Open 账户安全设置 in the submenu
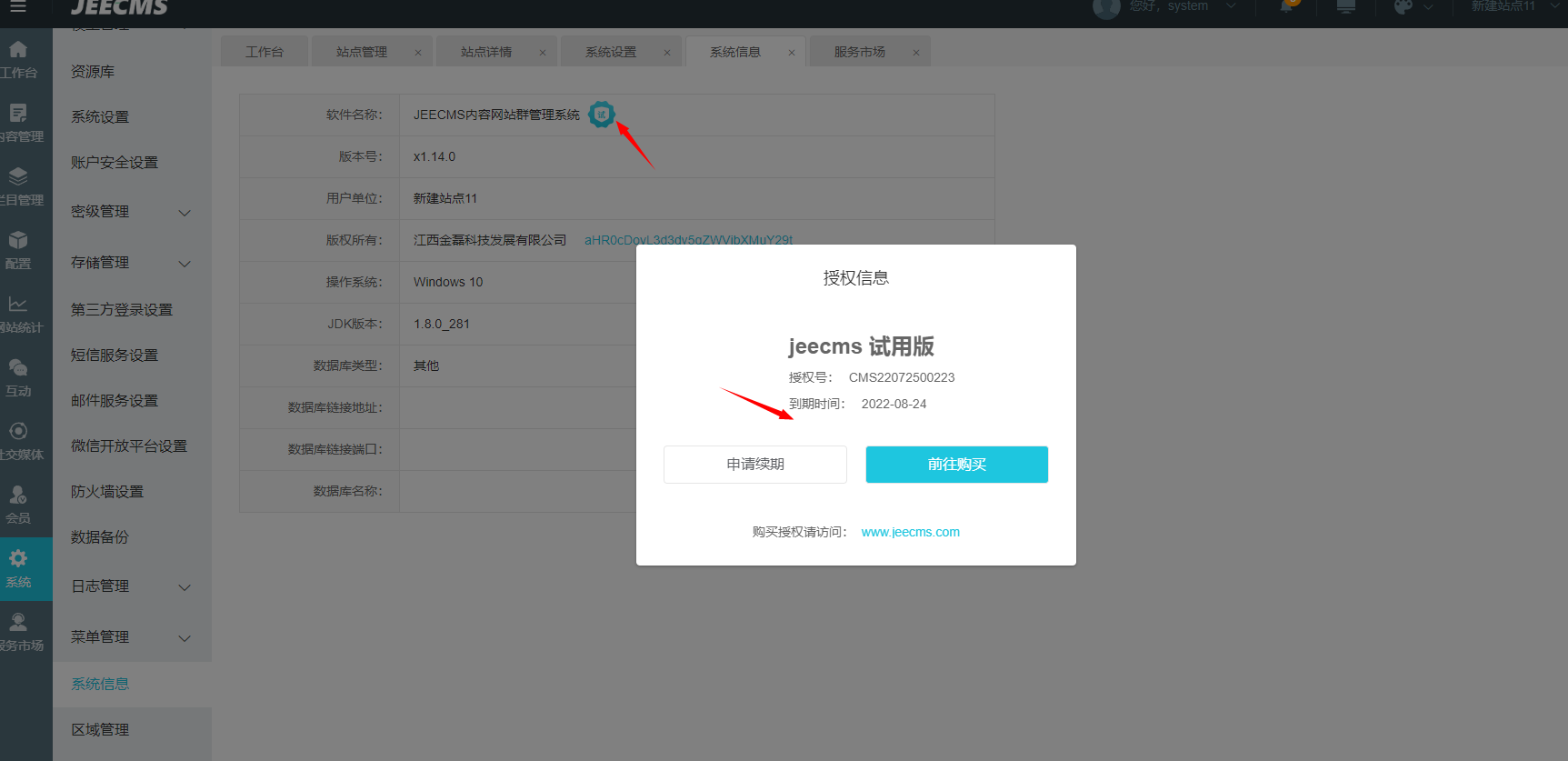This screenshot has width=1568, height=761. coord(115,163)
